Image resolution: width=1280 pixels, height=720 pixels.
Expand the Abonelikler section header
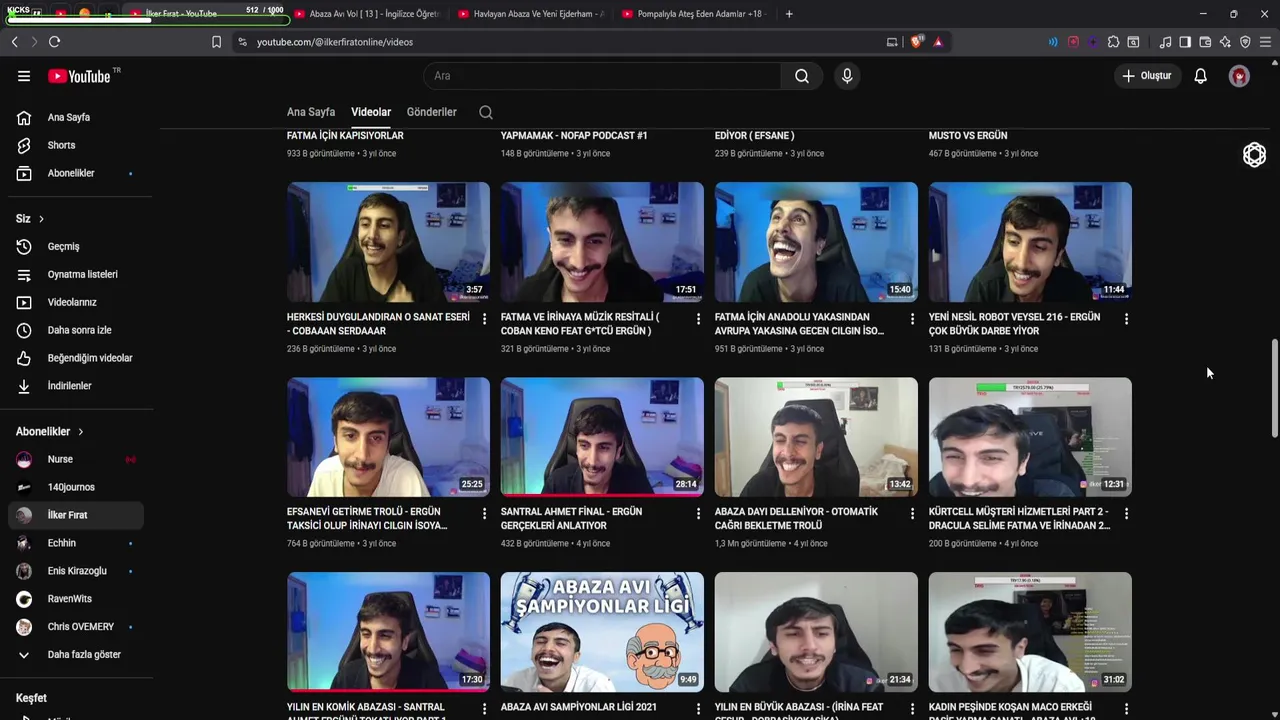click(50, 432)
